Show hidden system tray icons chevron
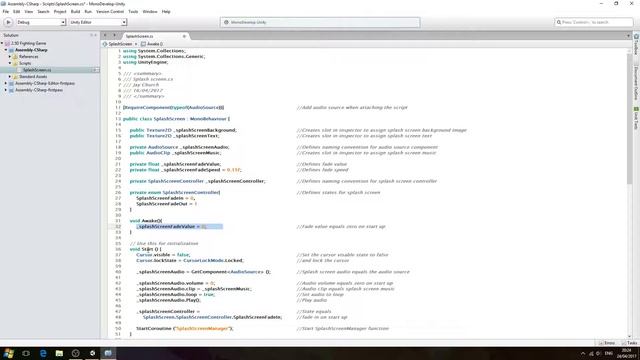 tap(582, 353)
